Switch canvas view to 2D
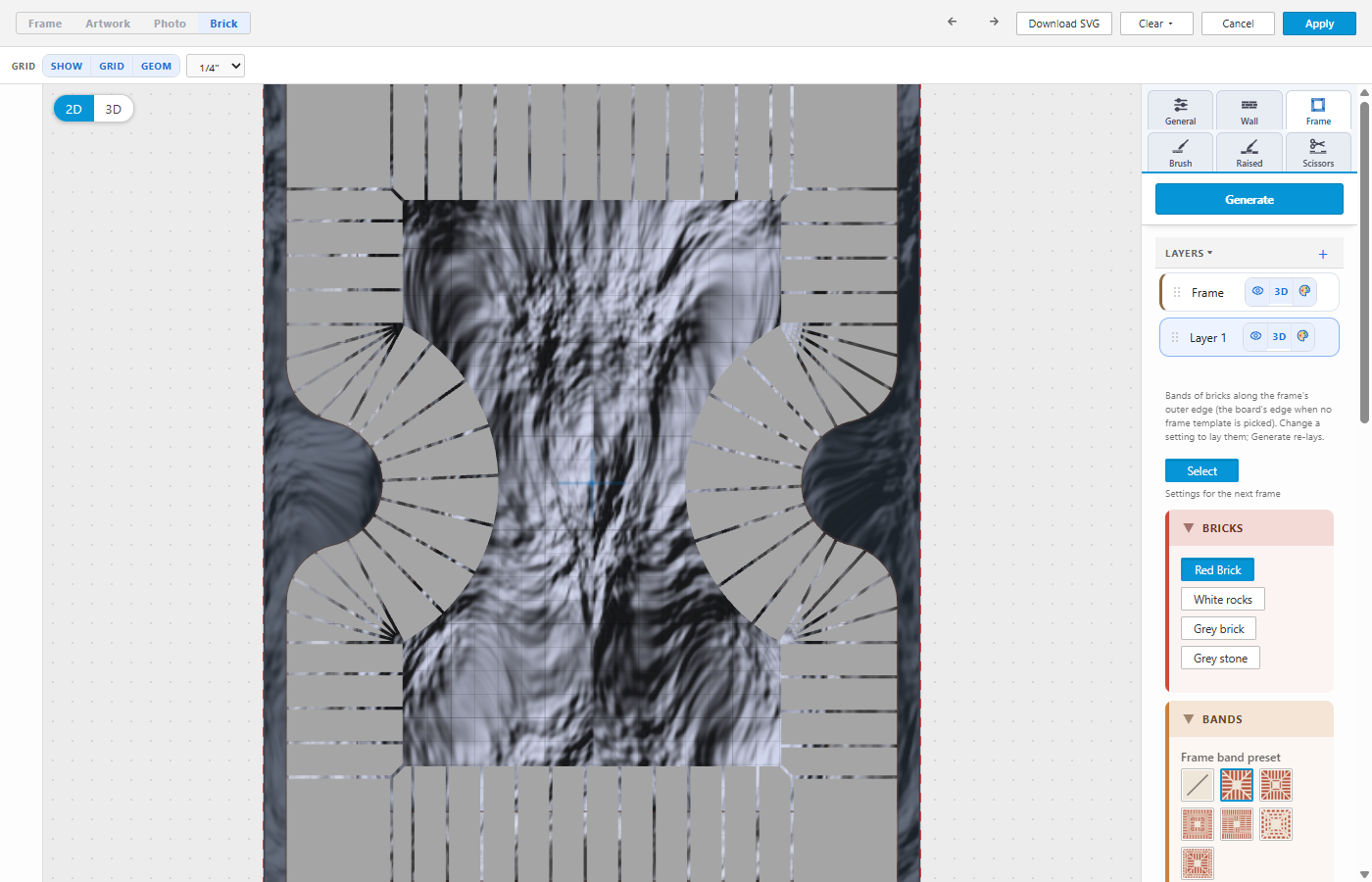This screenshot has height=882, width=1372. [x=73, y=109]
